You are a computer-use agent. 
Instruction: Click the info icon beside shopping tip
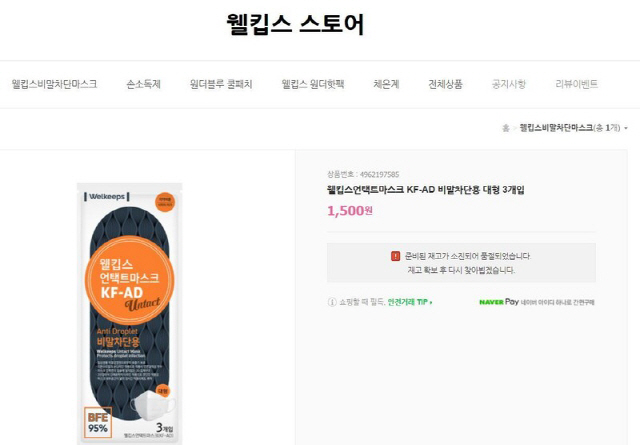[332, 302]
